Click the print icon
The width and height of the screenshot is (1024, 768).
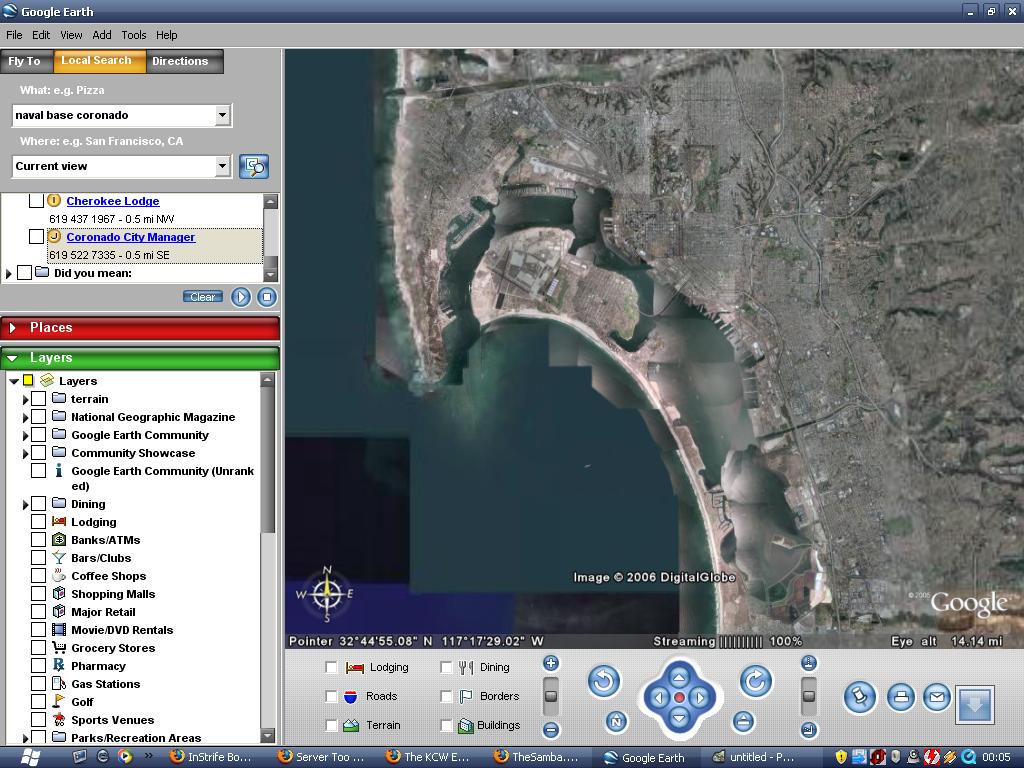tap(900, 697)
